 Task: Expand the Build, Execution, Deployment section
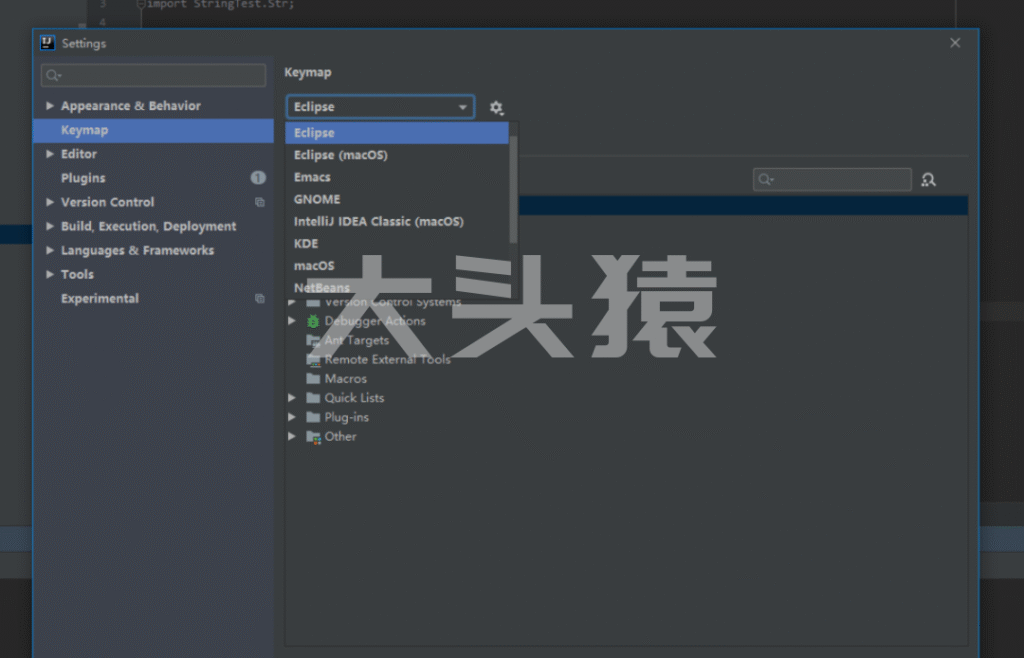(x=50, y=227)
